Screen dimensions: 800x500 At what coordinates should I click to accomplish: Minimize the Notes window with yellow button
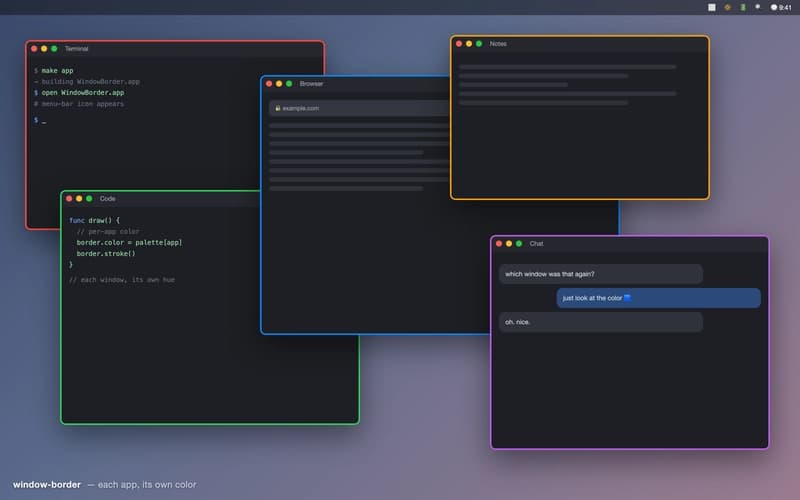tap(469, 44)
